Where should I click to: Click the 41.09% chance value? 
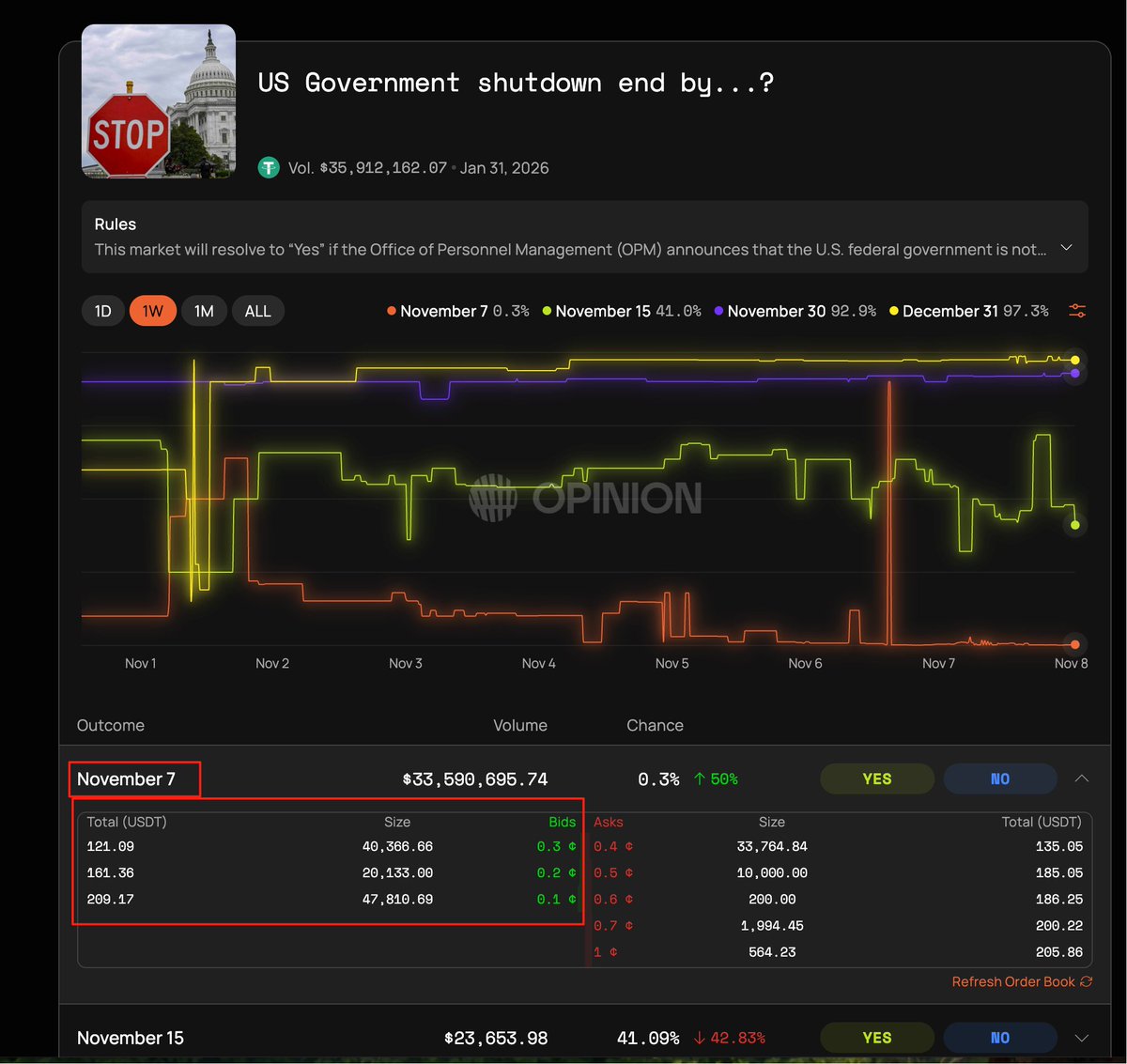click(x=648, y=1038)
